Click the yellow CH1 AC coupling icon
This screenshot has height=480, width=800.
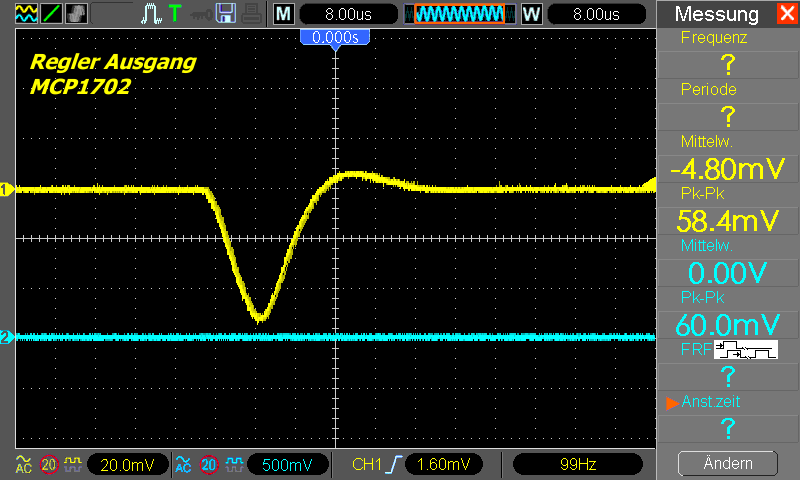[23, 464]
